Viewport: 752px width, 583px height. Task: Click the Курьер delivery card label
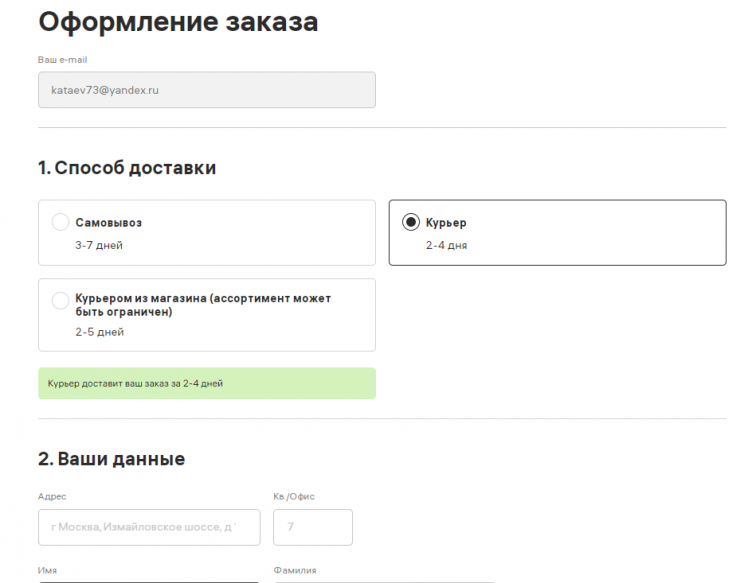click(x=446, y=222)
